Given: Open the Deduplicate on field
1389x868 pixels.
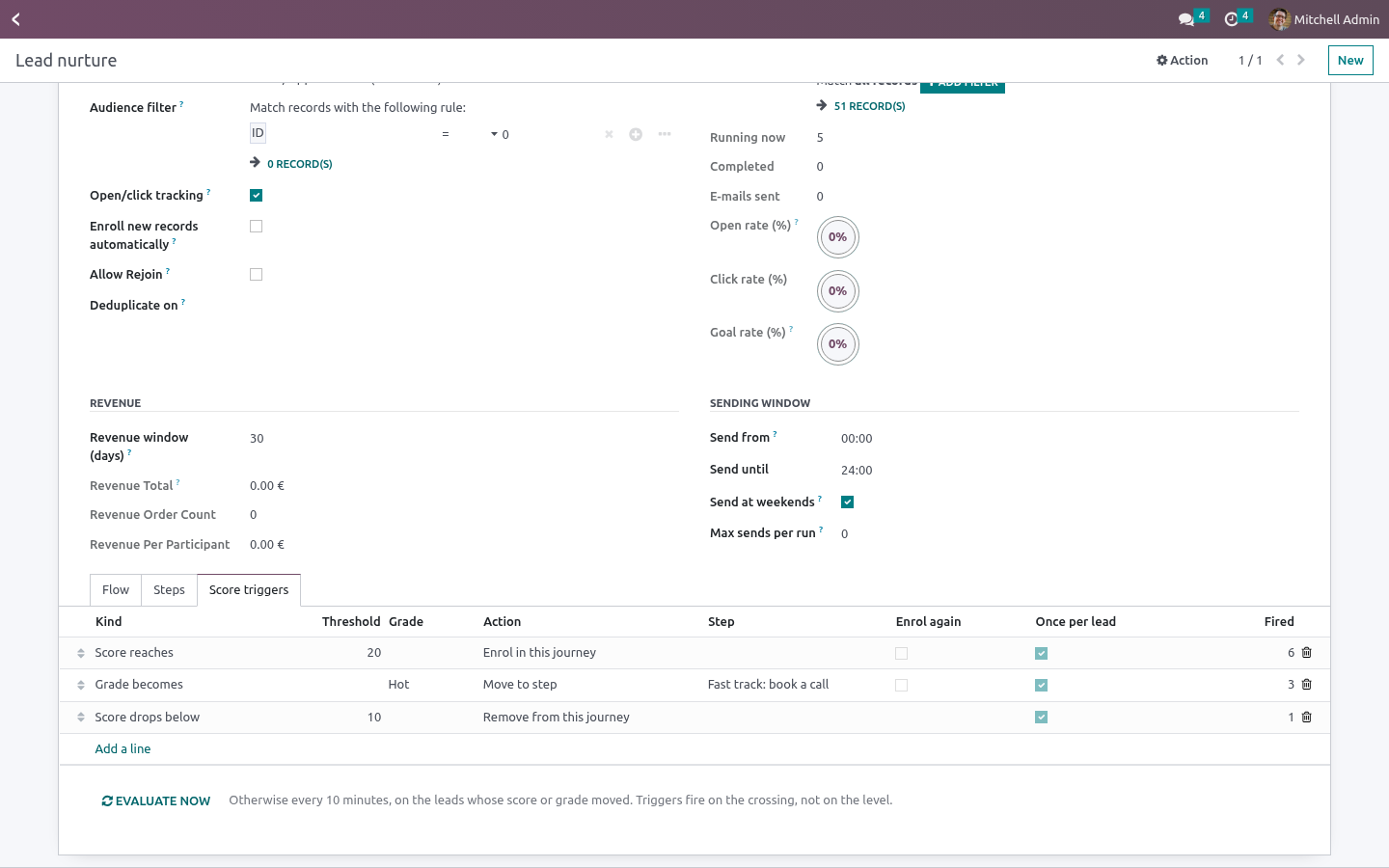Looking at the screenshot, I should pos(463,305).
